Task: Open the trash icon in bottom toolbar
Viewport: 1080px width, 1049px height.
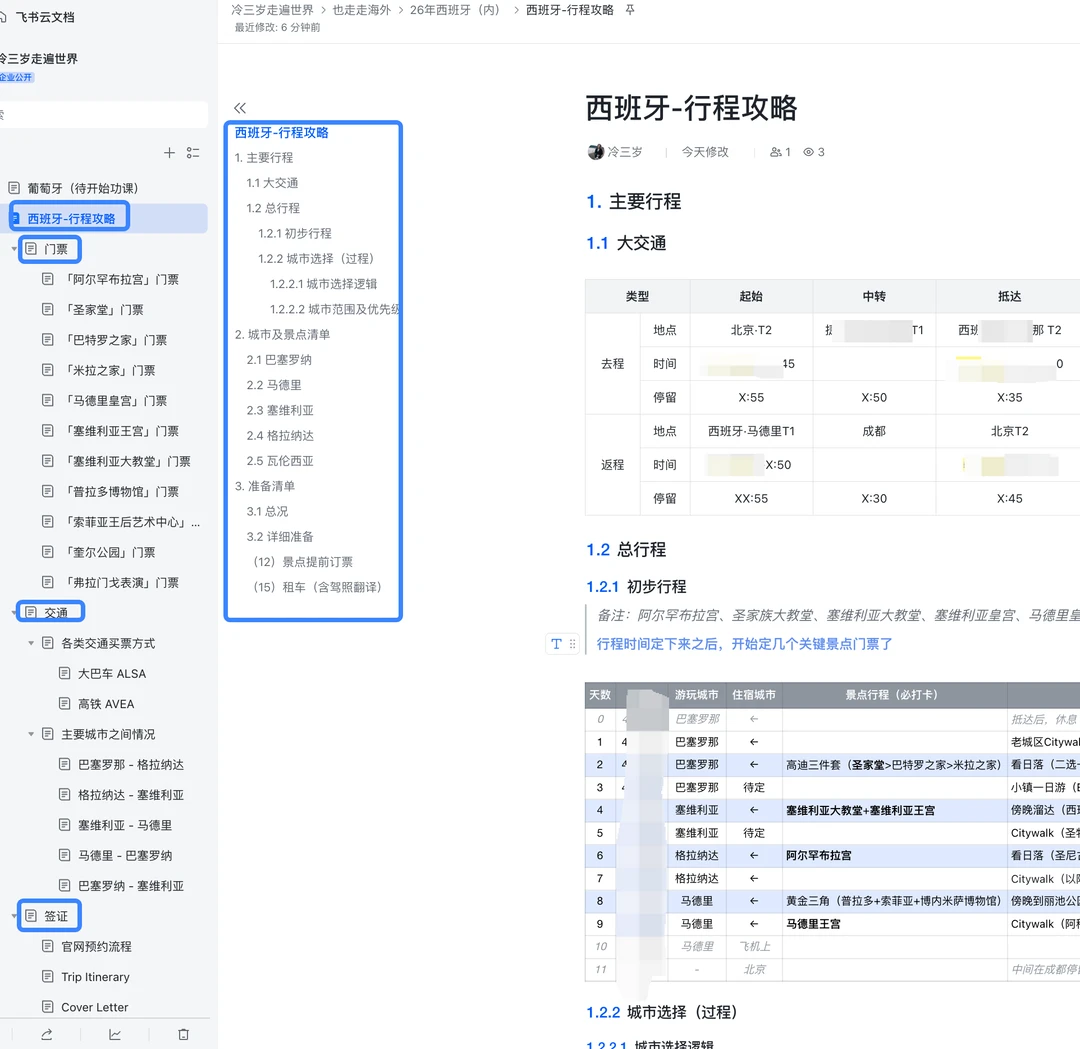Action: [182, 1037]
